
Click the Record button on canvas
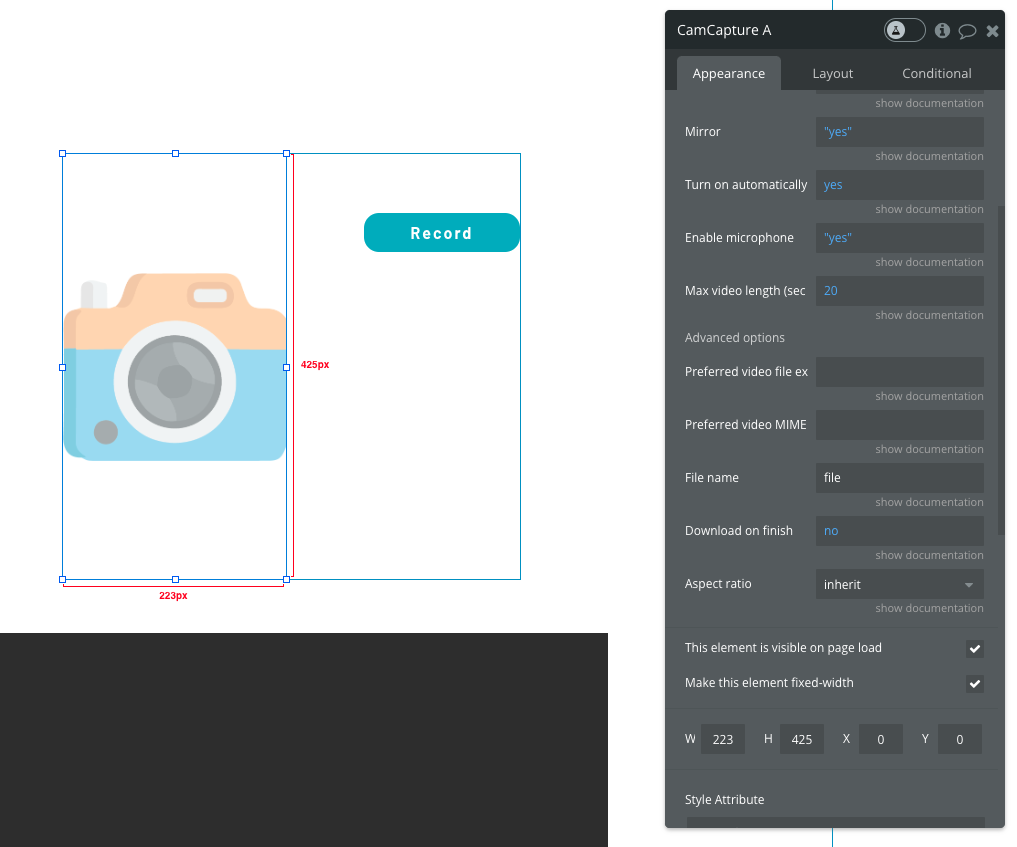tap(442, 233)
